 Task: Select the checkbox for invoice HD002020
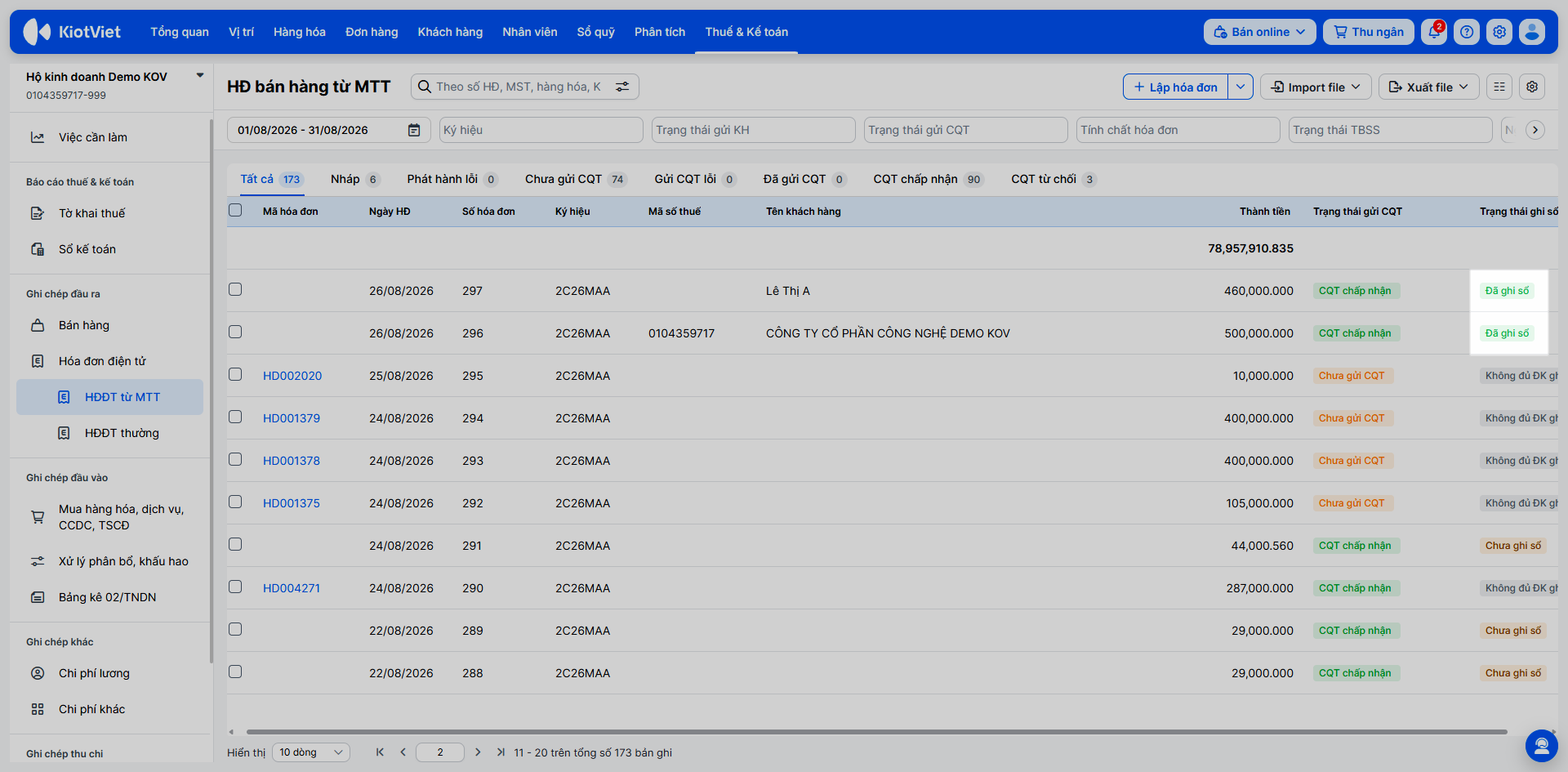(235, 374)
